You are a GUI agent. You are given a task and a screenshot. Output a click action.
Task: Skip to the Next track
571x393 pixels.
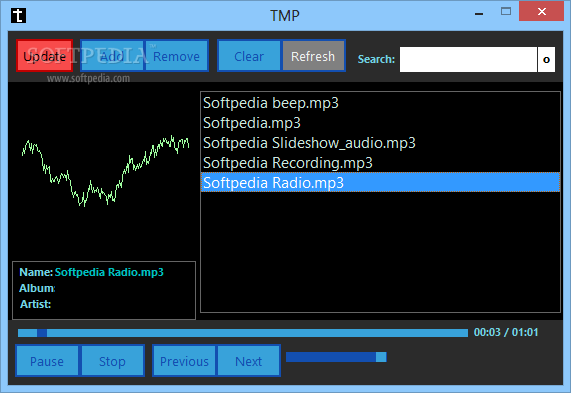249,361
